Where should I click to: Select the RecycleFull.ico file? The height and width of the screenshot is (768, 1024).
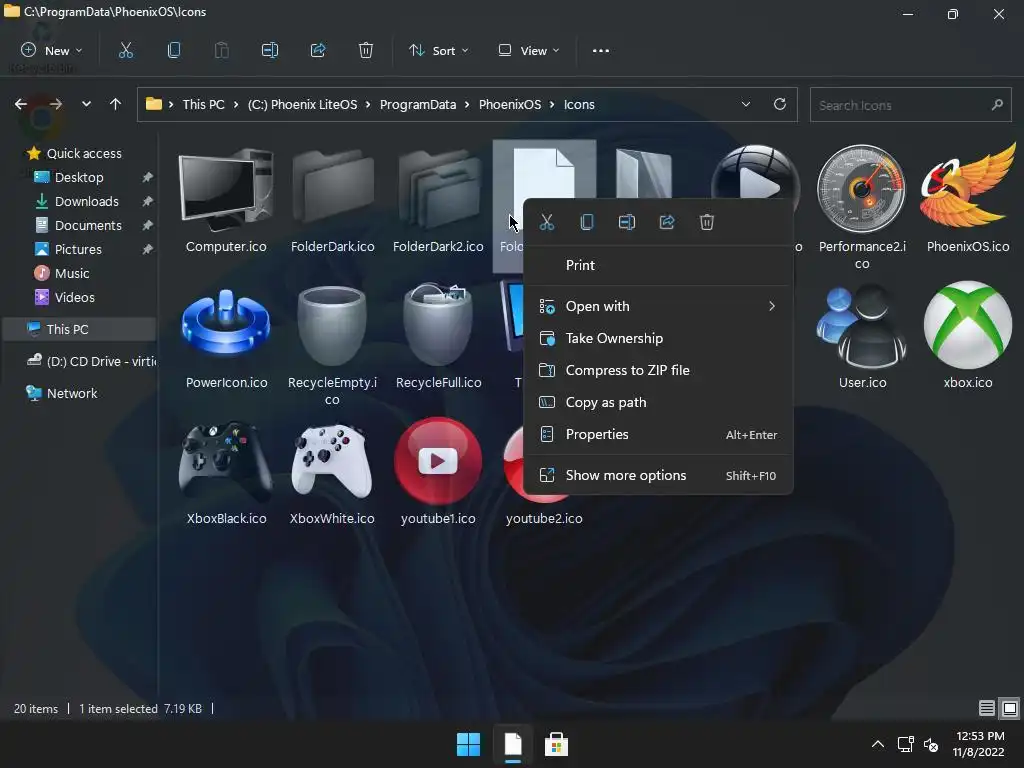[x=438, y=338]
